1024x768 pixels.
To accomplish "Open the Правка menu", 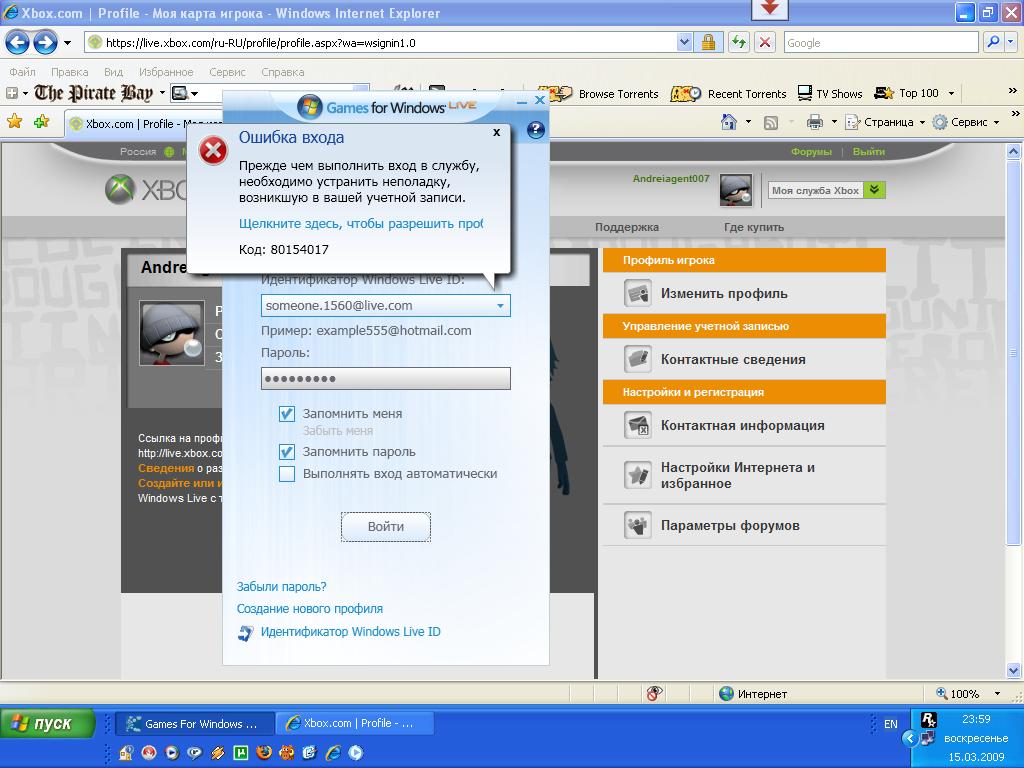I will click(69, 72).
